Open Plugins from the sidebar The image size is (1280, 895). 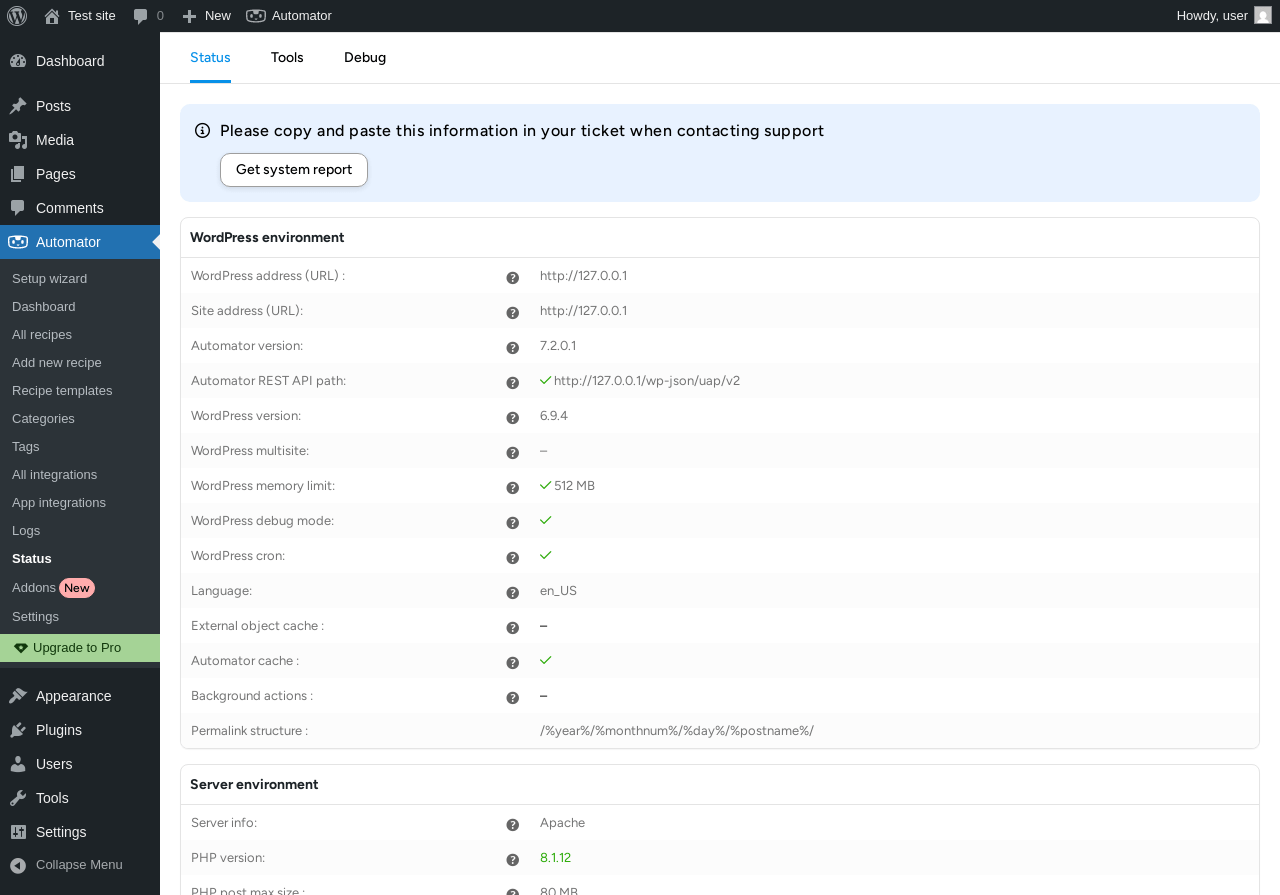point(59,730)
